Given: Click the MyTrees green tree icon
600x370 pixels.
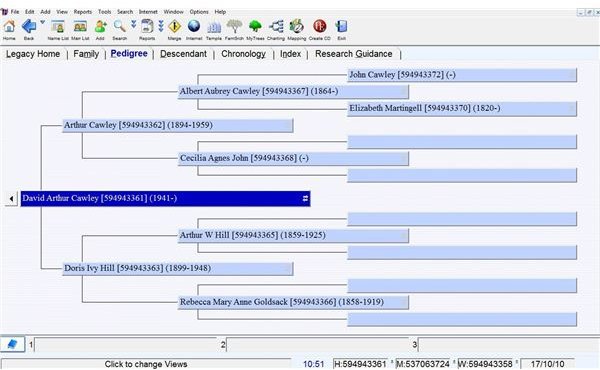Looking at the screenshot, I should click(x=255, y=27).
